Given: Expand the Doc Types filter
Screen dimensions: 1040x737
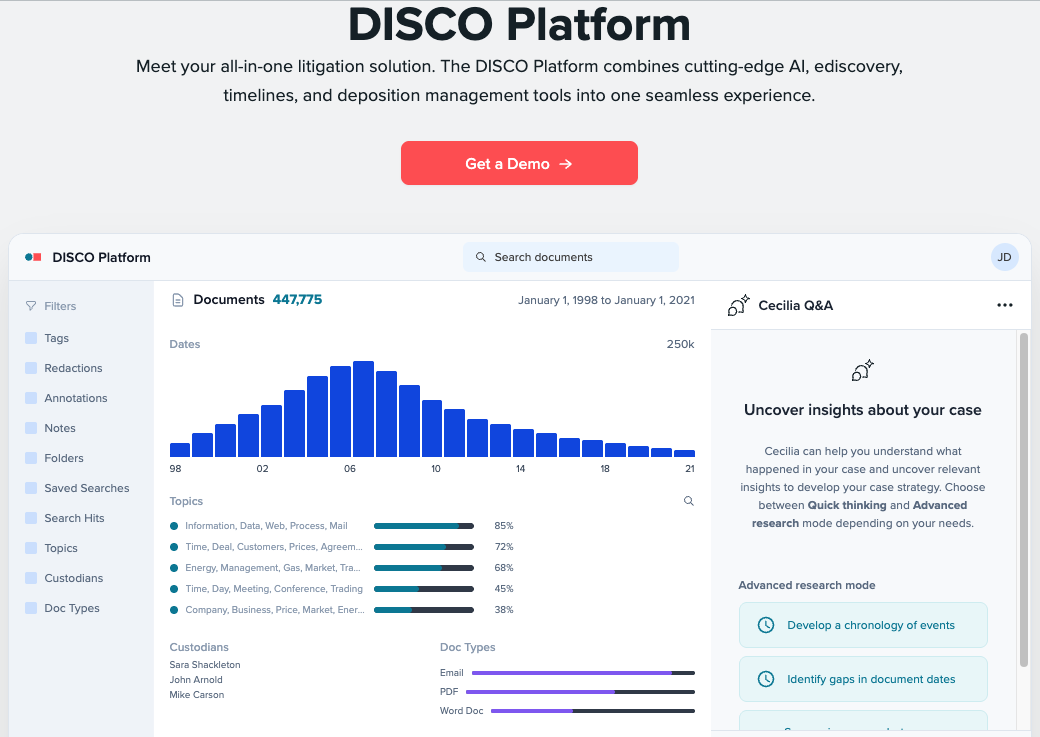Looking at the screenshot, I should (x=71, y=608).
